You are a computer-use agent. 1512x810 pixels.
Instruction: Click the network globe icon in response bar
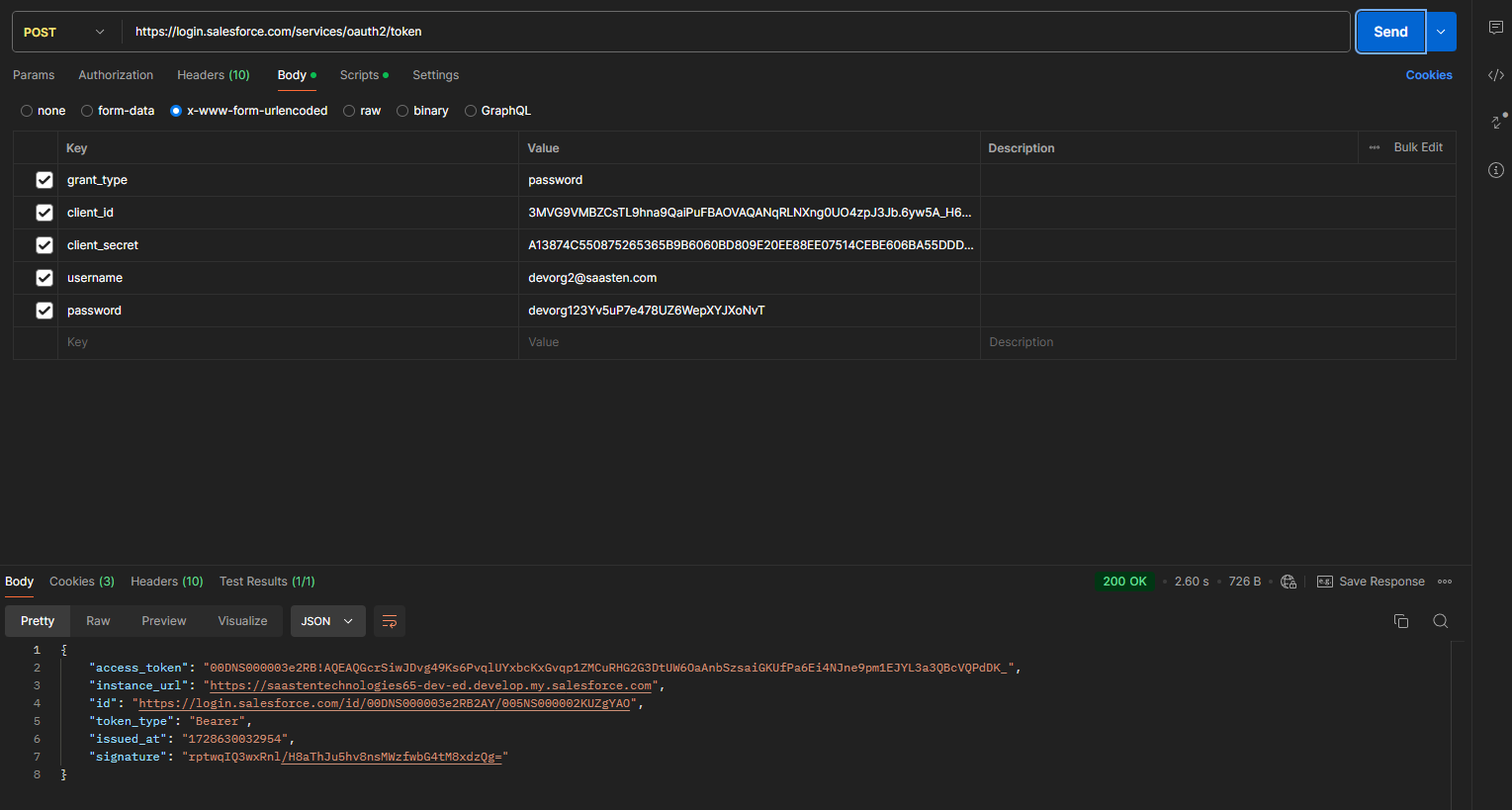click(x=1289, y=582)
